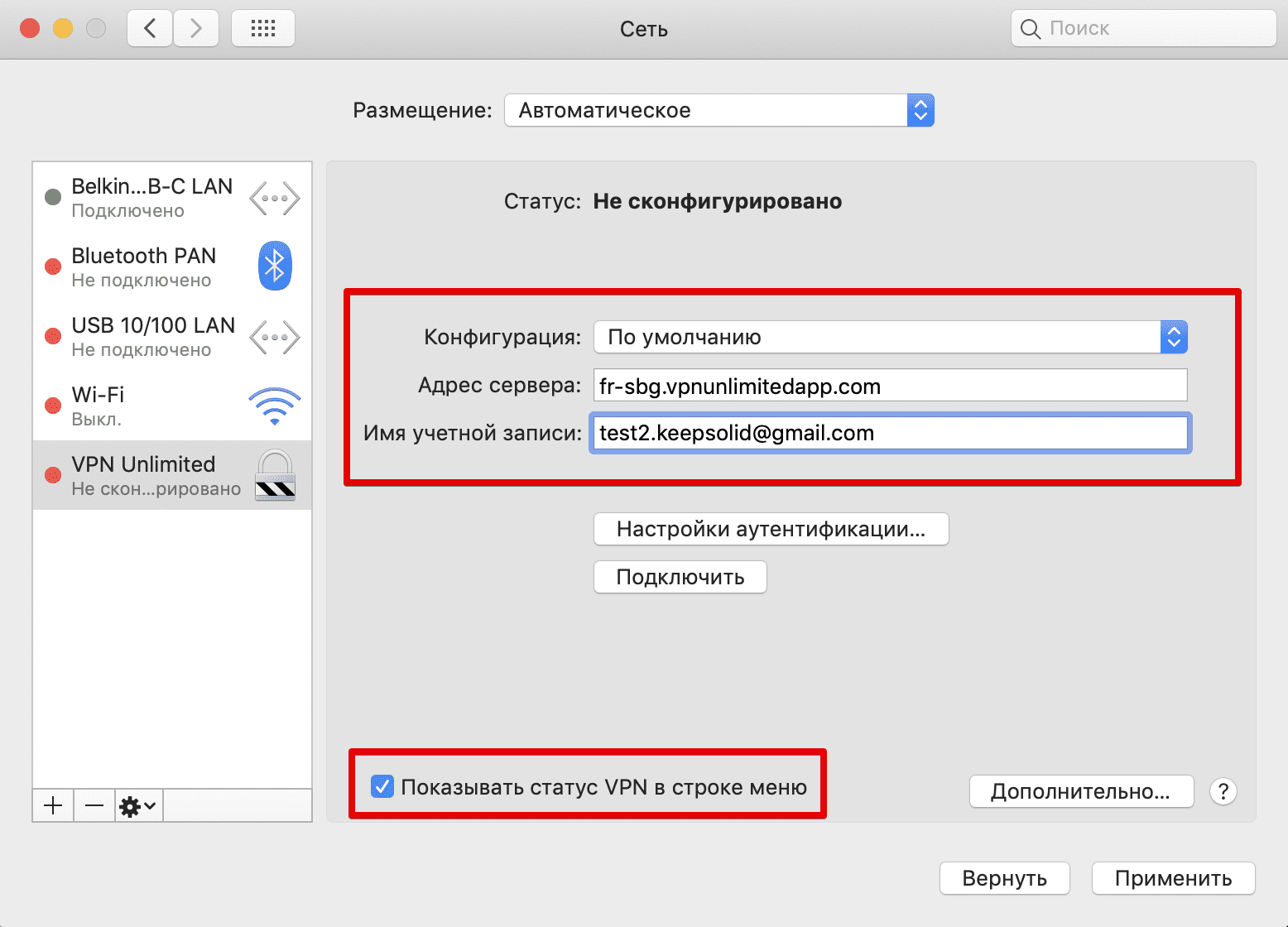Click the Belkin...B-C LAN connection icon
The width and height of the screenshot is (1288, 927).
(274, 196)
